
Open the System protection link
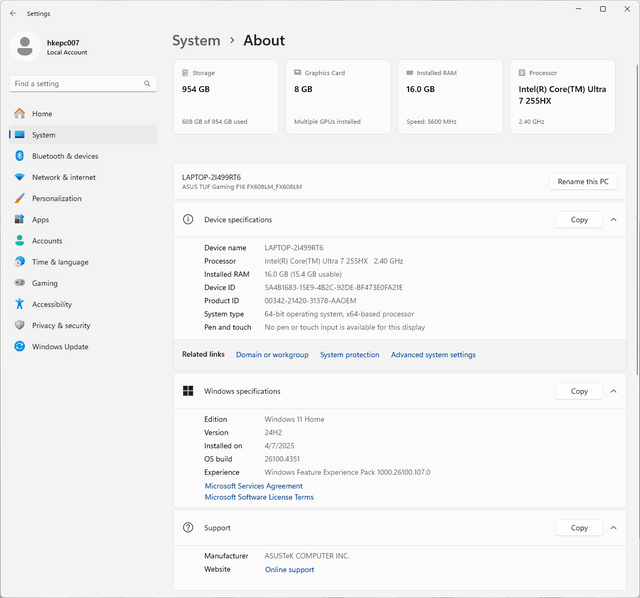coord(349,355)
